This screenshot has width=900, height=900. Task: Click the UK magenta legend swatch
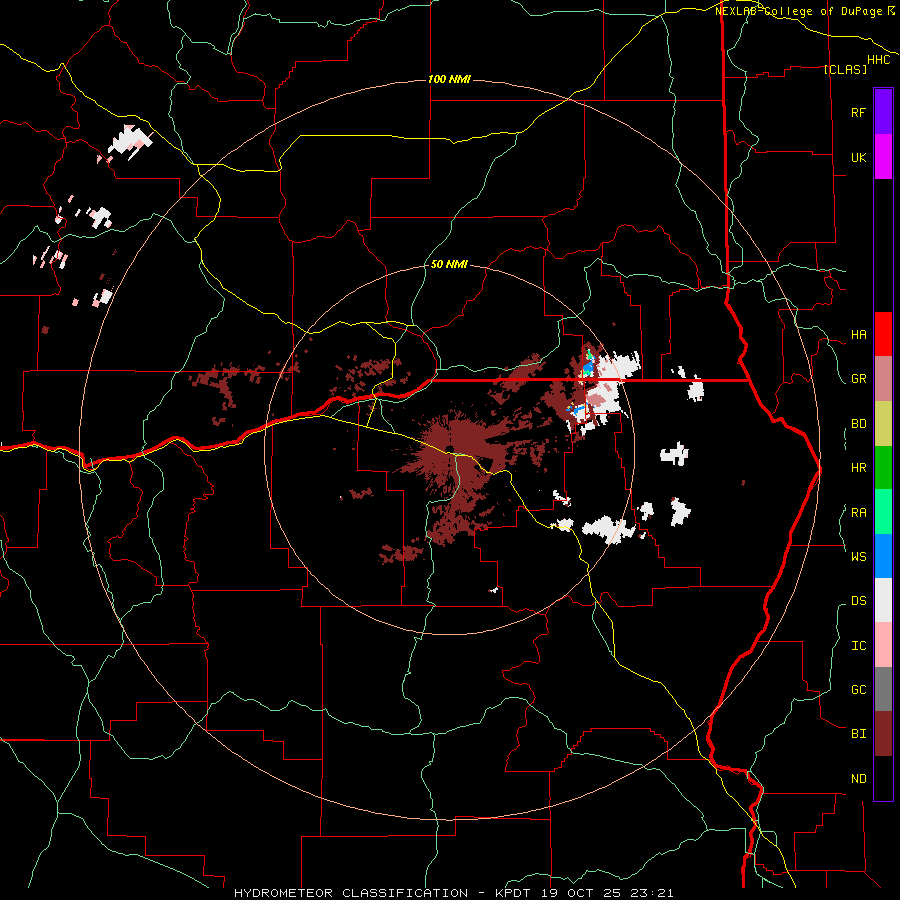point(883,157)
